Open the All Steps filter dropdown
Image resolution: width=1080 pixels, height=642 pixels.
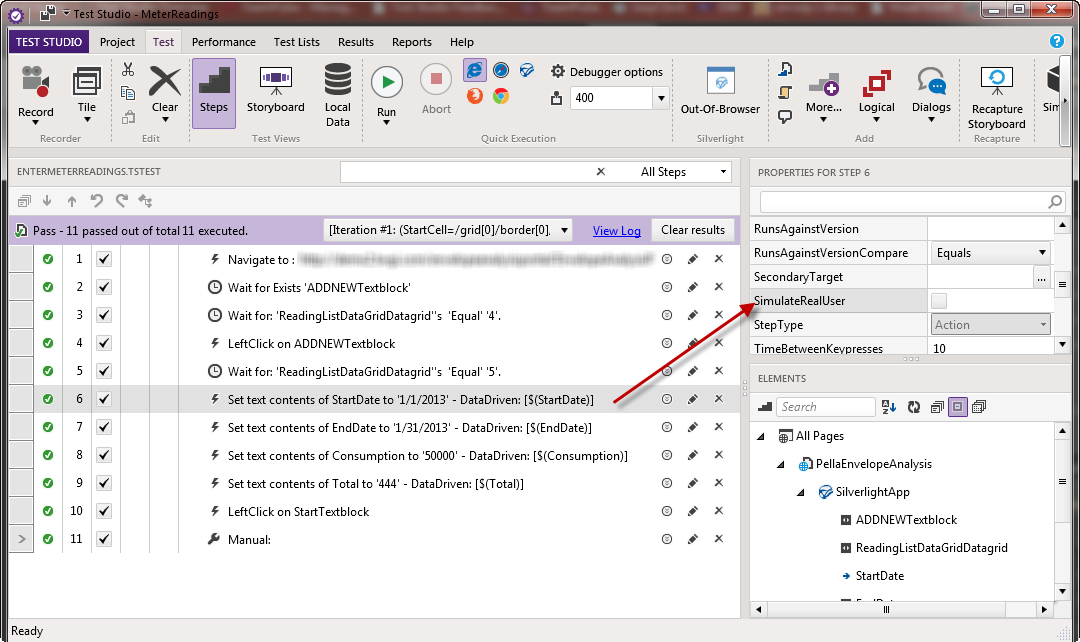[724, 172]
